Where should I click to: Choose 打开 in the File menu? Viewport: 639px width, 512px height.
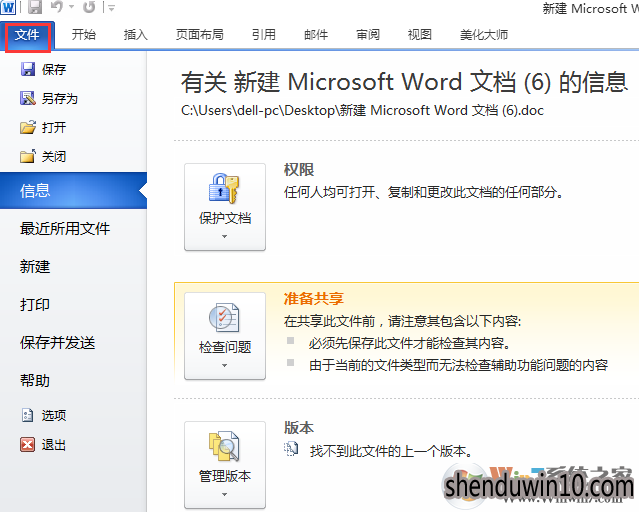pyautogui.click(x=54, y=128)
